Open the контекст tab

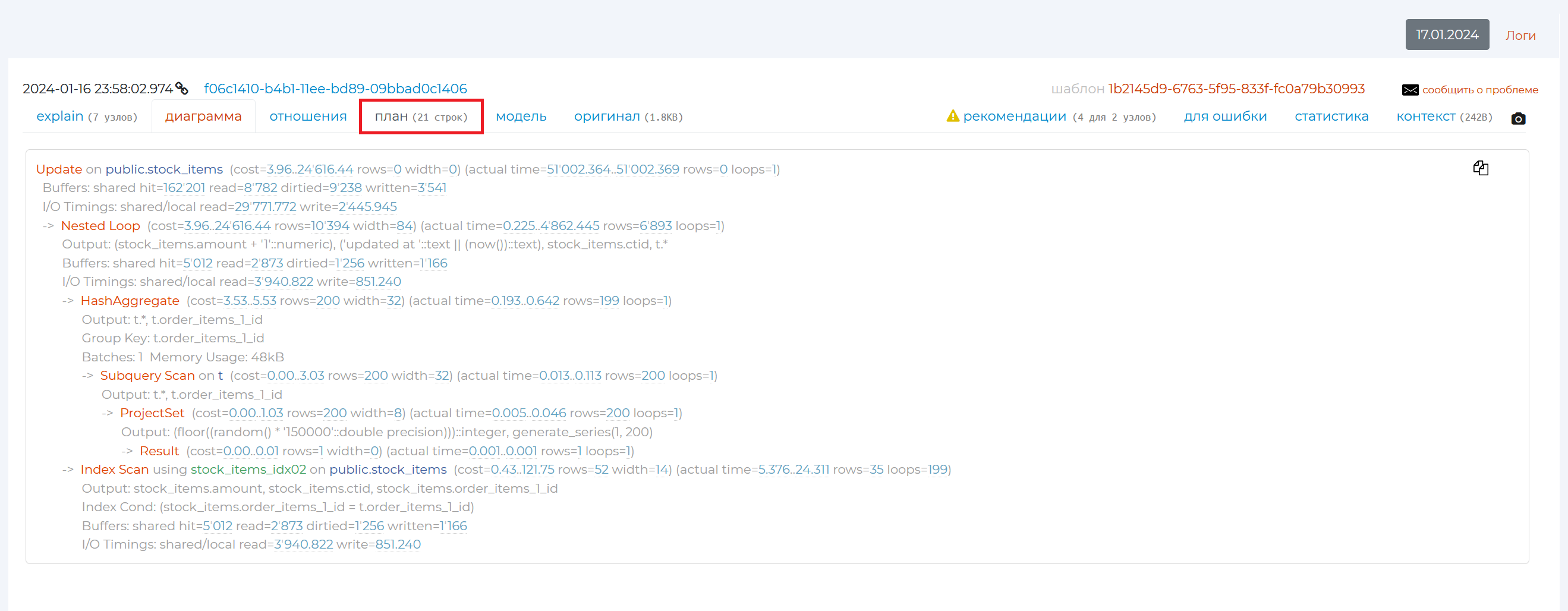click(1444, 116)
